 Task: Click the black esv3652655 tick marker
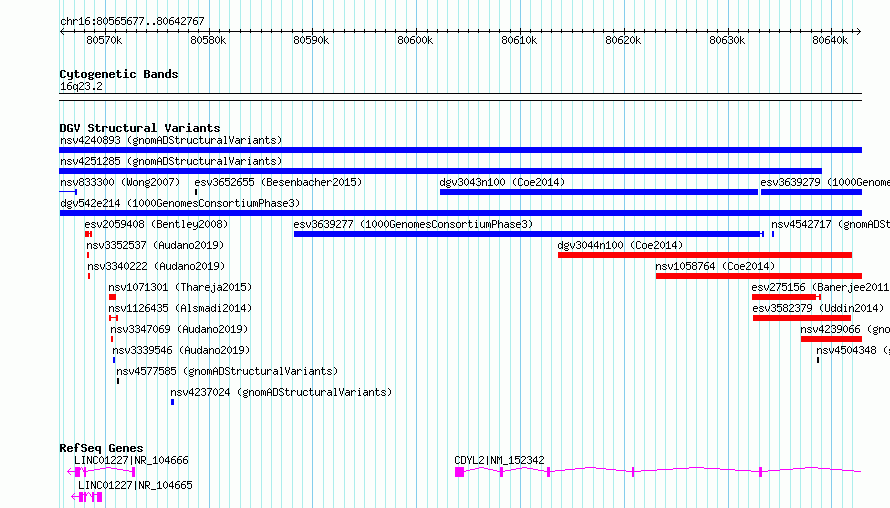pyautogui.click(x=196, y=192)
